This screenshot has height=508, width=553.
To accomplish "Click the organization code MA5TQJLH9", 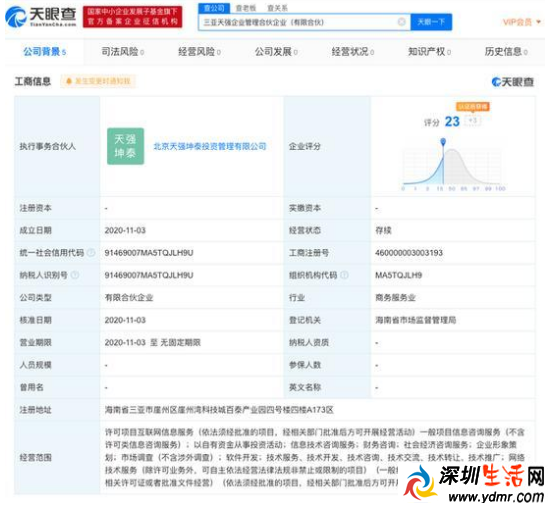I will pos(399,275).
